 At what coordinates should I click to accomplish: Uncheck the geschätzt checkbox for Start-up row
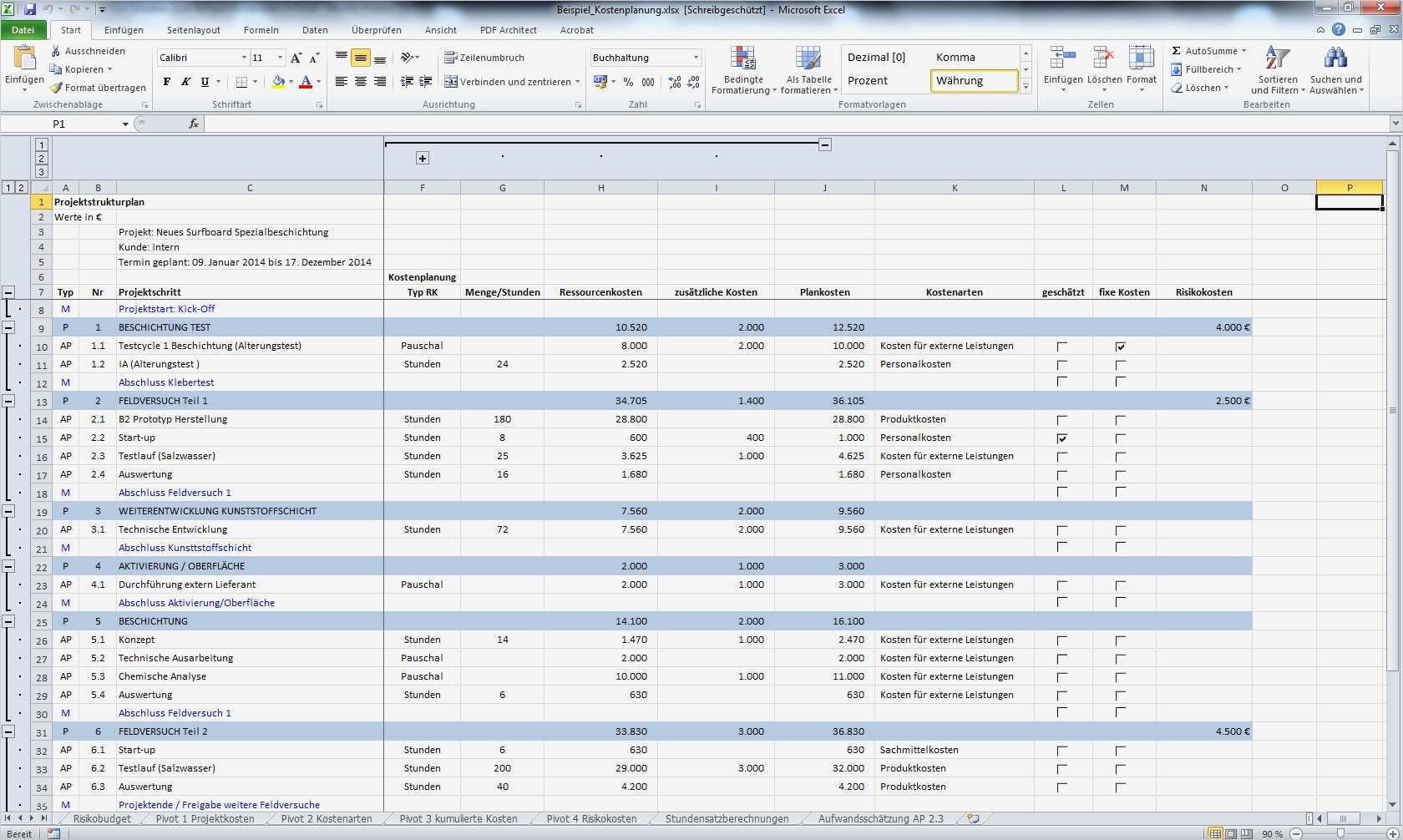click(x=1061, y=437)
